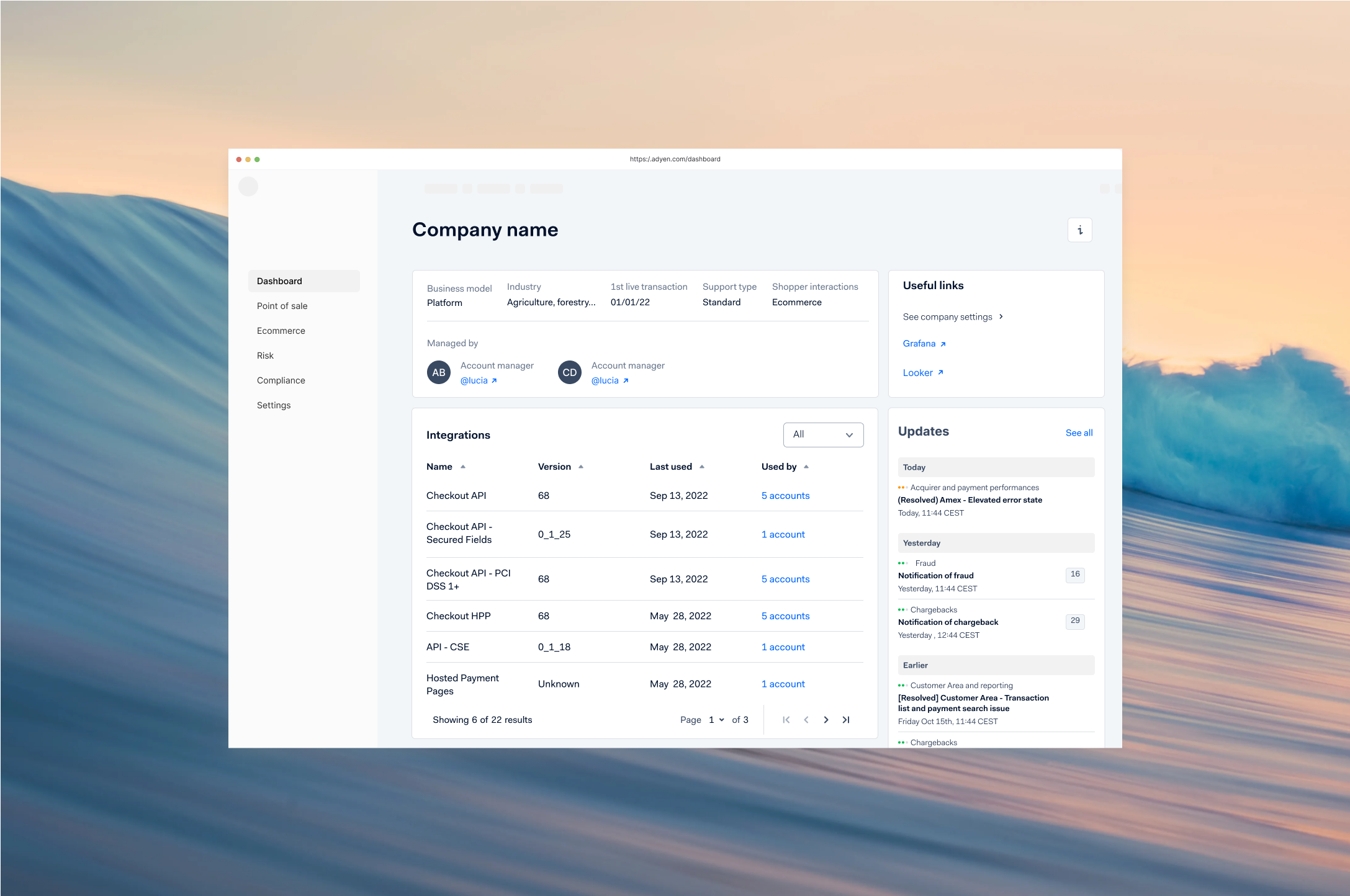The image size is (1350, 896).
Task: Expand See company settings chevron
Action: click(x=1001, y=316)
